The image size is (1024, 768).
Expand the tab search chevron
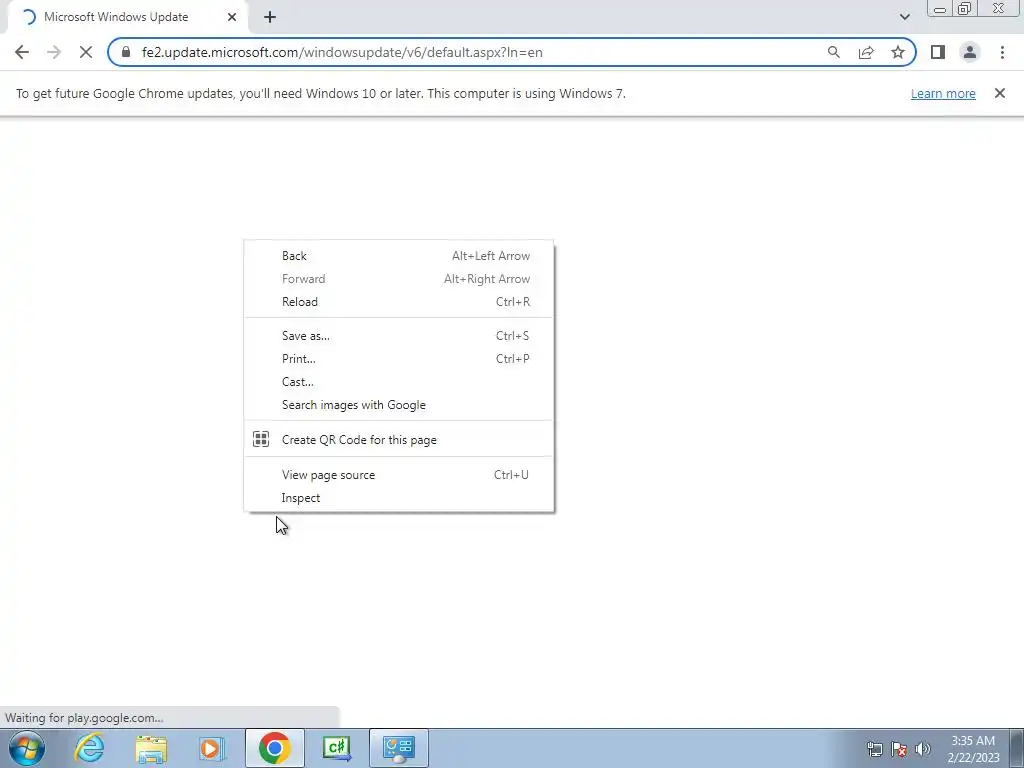904,17
